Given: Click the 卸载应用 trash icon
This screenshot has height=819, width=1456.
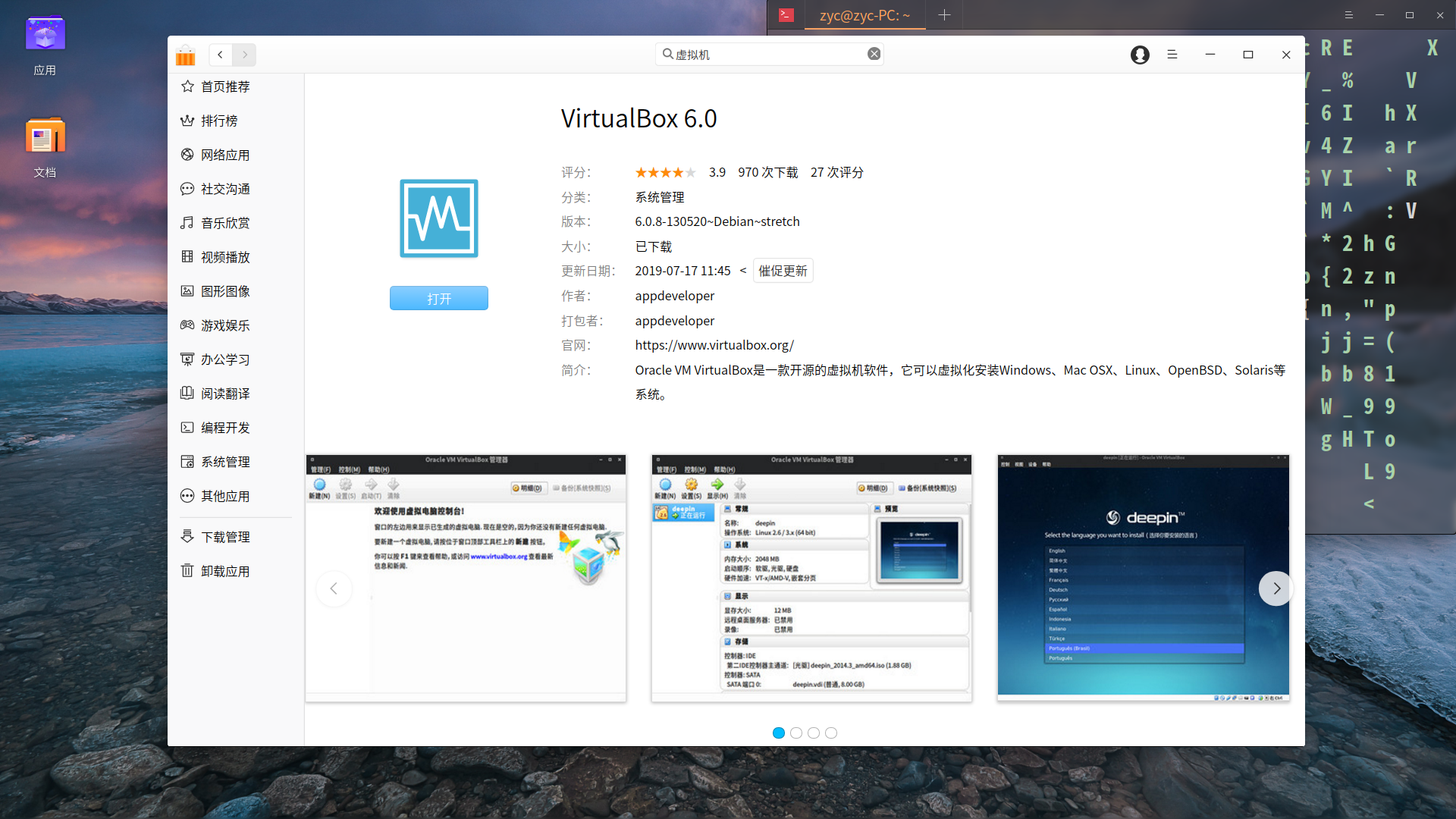Looking at the screenshot, I should click(187, 570).
